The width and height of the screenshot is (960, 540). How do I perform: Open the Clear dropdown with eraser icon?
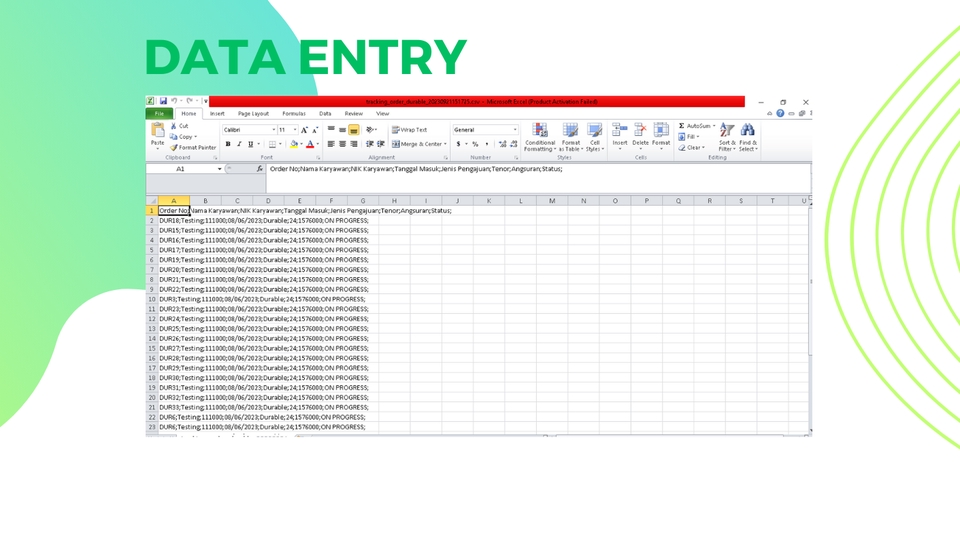coord(691,148)
